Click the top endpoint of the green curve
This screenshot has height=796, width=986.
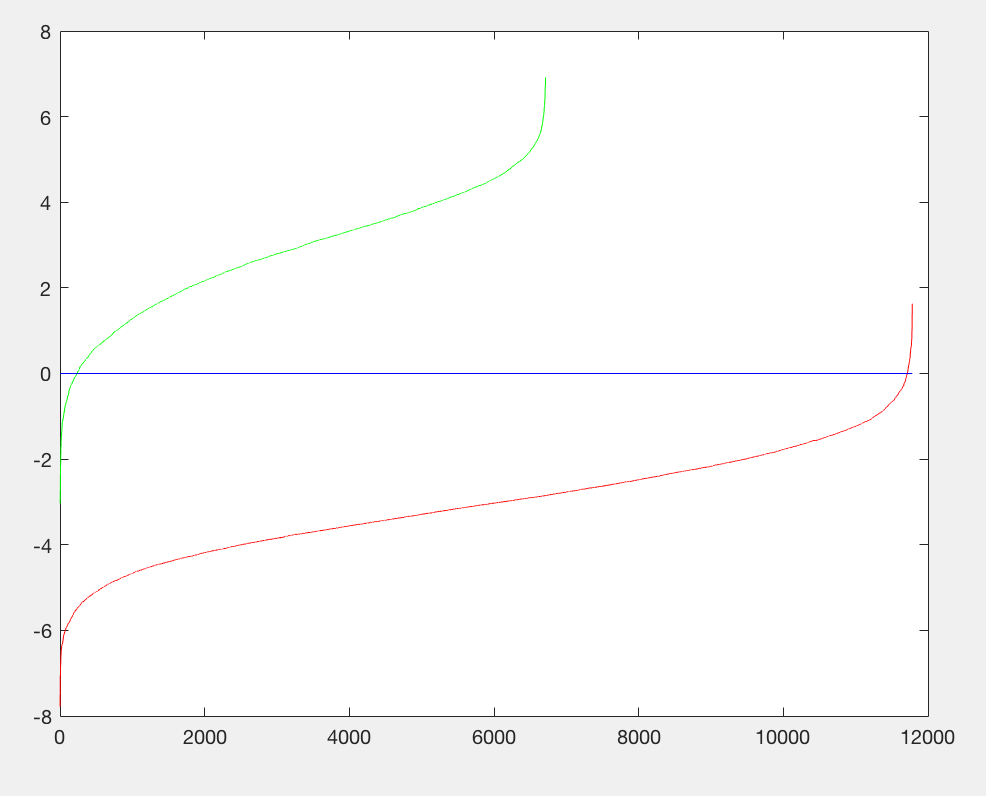point(545,79)
